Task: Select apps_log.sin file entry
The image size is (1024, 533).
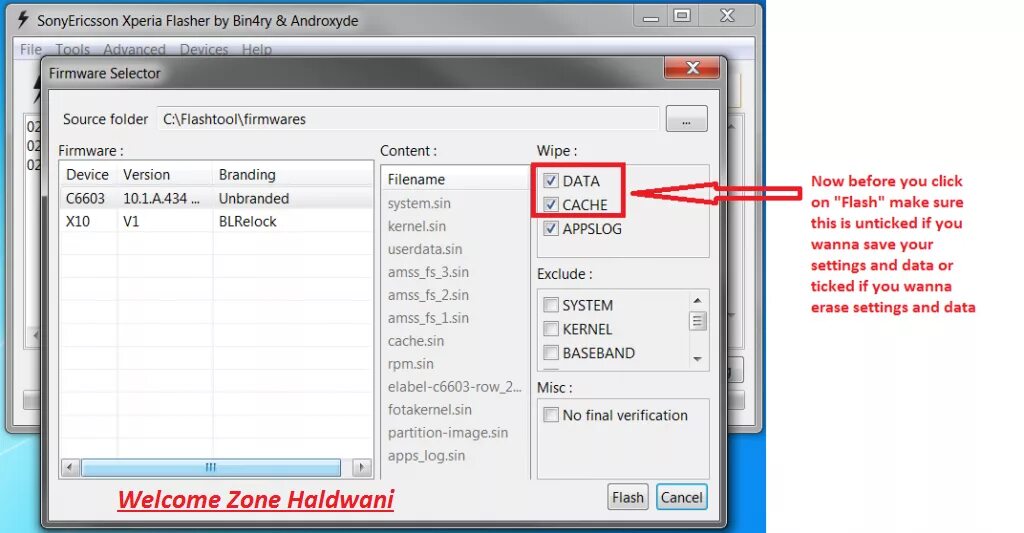Action: (x=426, y=455)
